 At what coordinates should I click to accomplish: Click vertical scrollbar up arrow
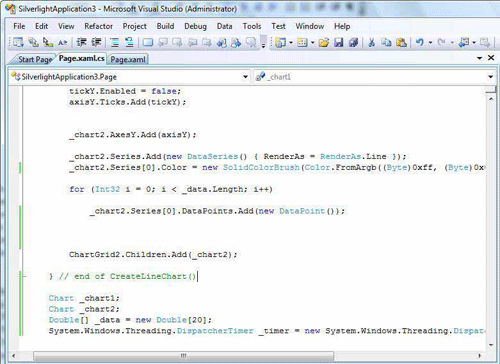pyautogui.click(x=491, y=99)
